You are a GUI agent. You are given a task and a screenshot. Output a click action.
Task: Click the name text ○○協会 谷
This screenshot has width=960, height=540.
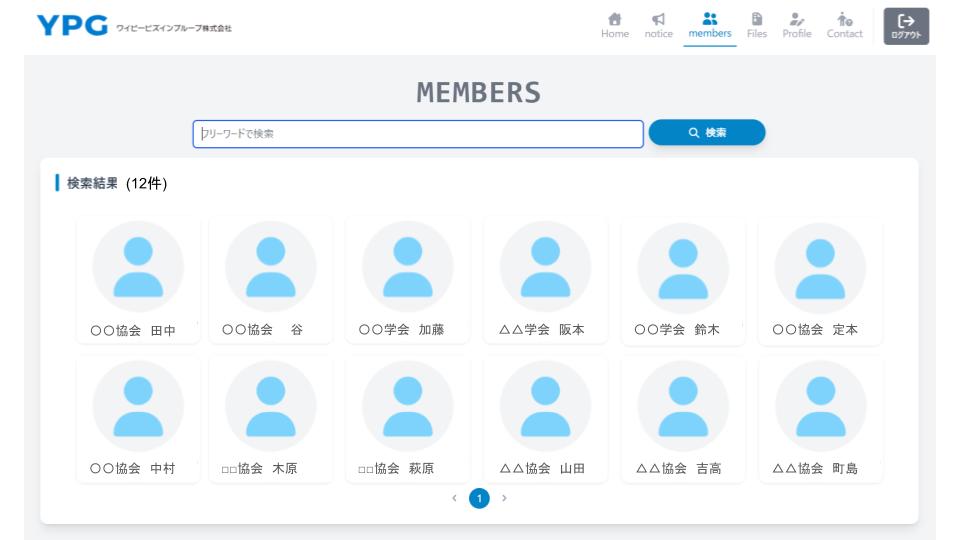(263, 329)
